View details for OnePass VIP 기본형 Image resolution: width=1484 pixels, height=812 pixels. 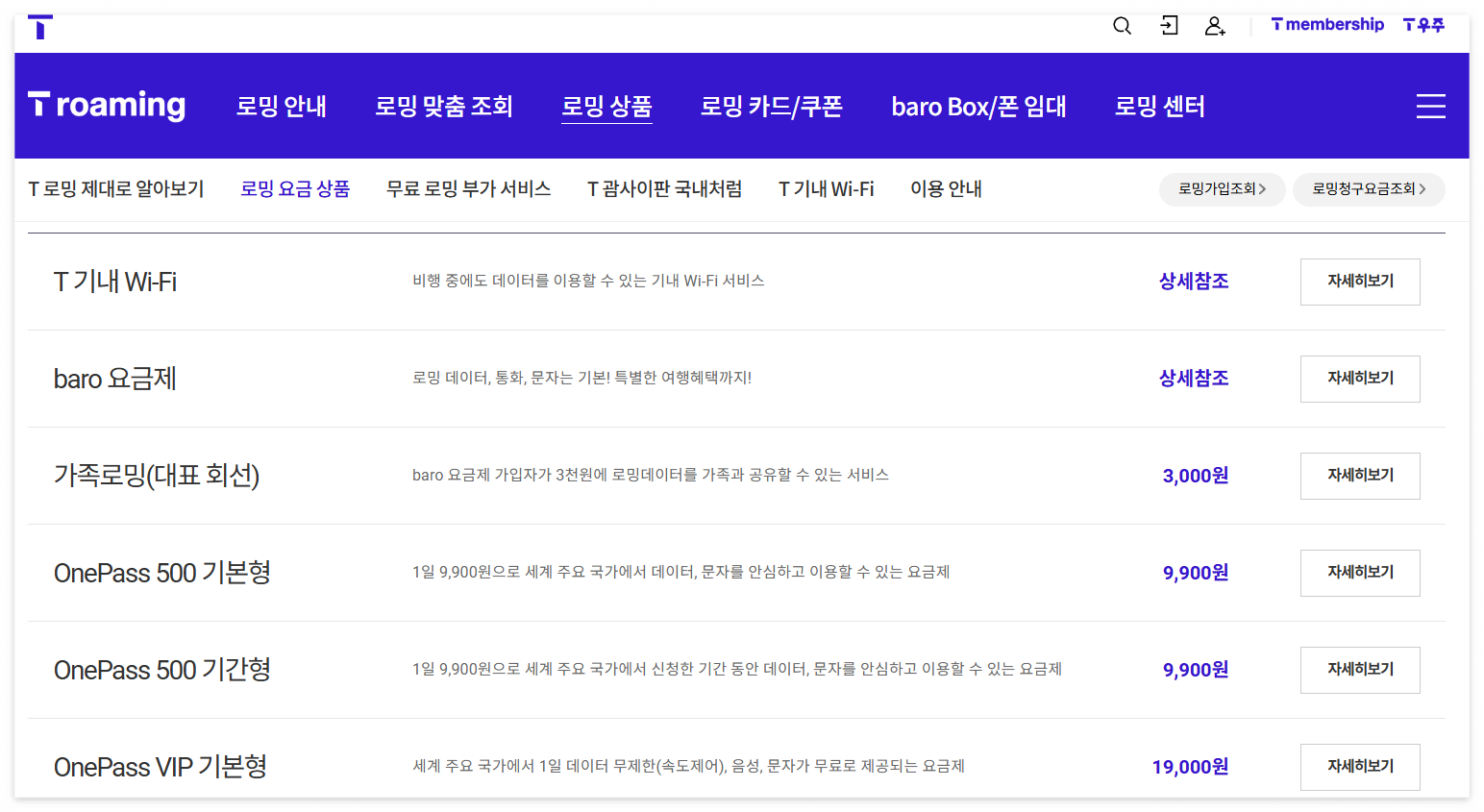[x=1360, y=767]
